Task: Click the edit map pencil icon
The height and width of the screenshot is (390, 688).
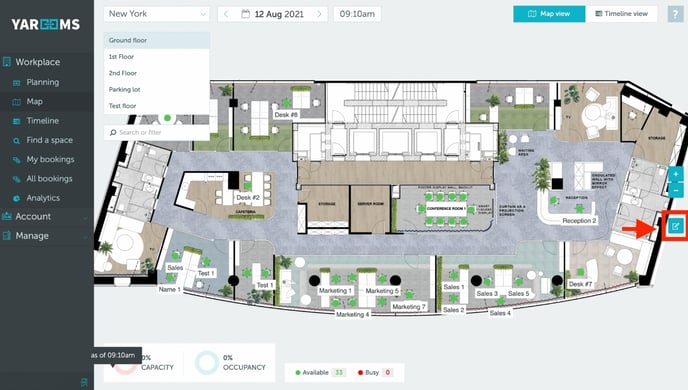Action: coord(675,226)
